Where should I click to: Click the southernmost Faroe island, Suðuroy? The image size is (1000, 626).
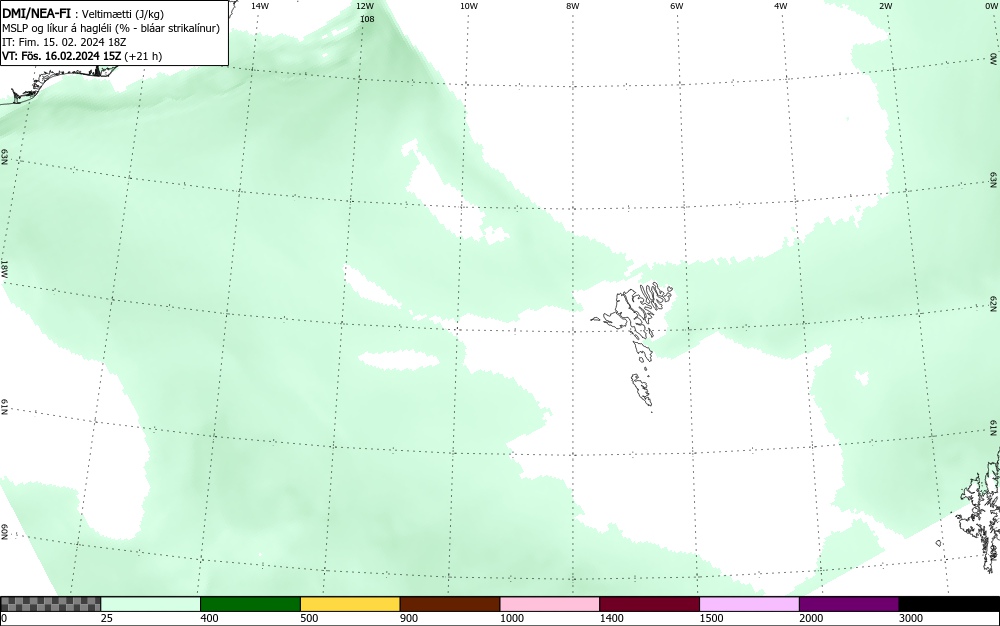click(x=642, y=390)
